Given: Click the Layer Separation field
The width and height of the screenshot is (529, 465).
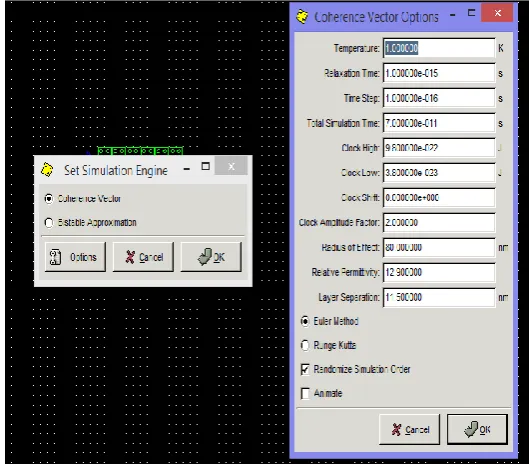Looking at the screenshot, I should [439, 298].
